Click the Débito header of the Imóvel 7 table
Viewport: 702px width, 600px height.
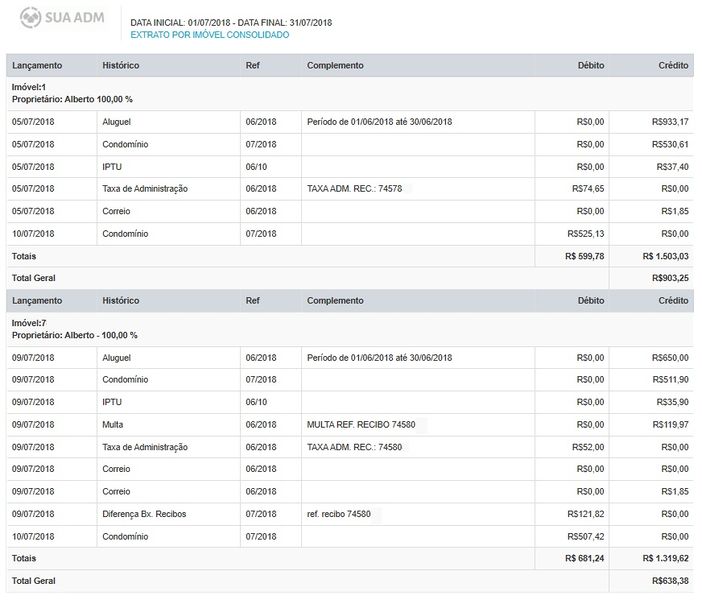(x=590, y=300)
